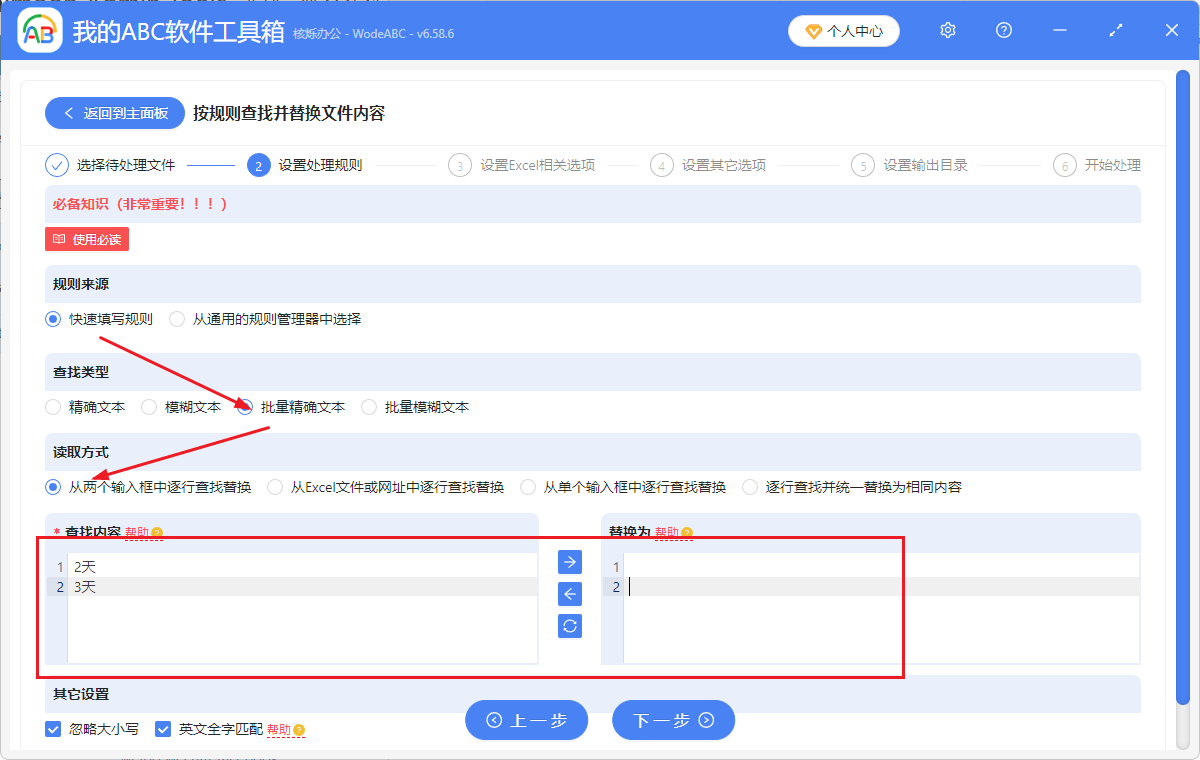Viewport: 1200px width, 760px height.
Task: Click the right arrow transfer icon
Action: coord(569,562)
